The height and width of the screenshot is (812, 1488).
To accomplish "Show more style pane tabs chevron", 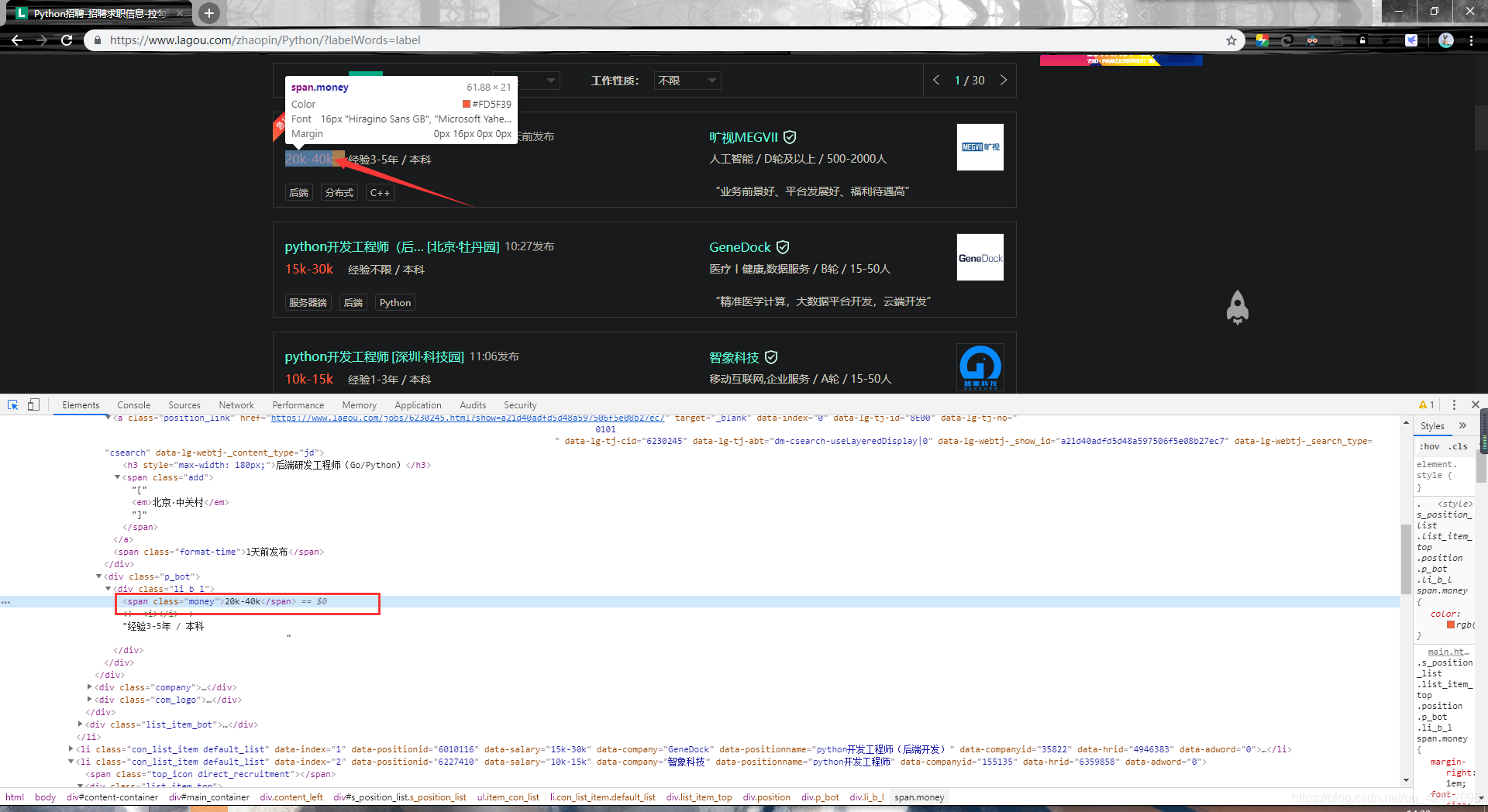I will tap(1462, 425).
